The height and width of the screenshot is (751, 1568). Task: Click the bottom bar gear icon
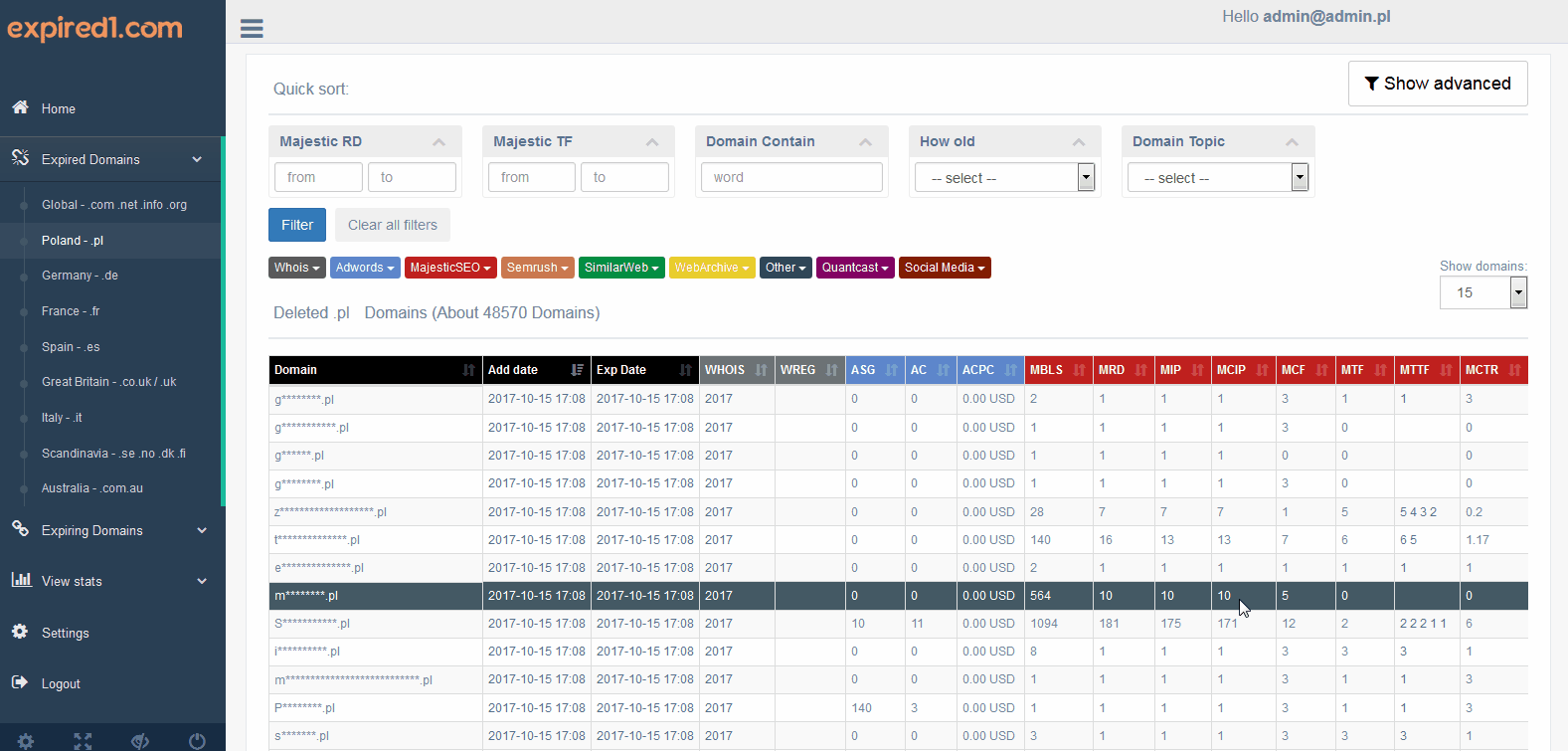[x=26, y=741]
